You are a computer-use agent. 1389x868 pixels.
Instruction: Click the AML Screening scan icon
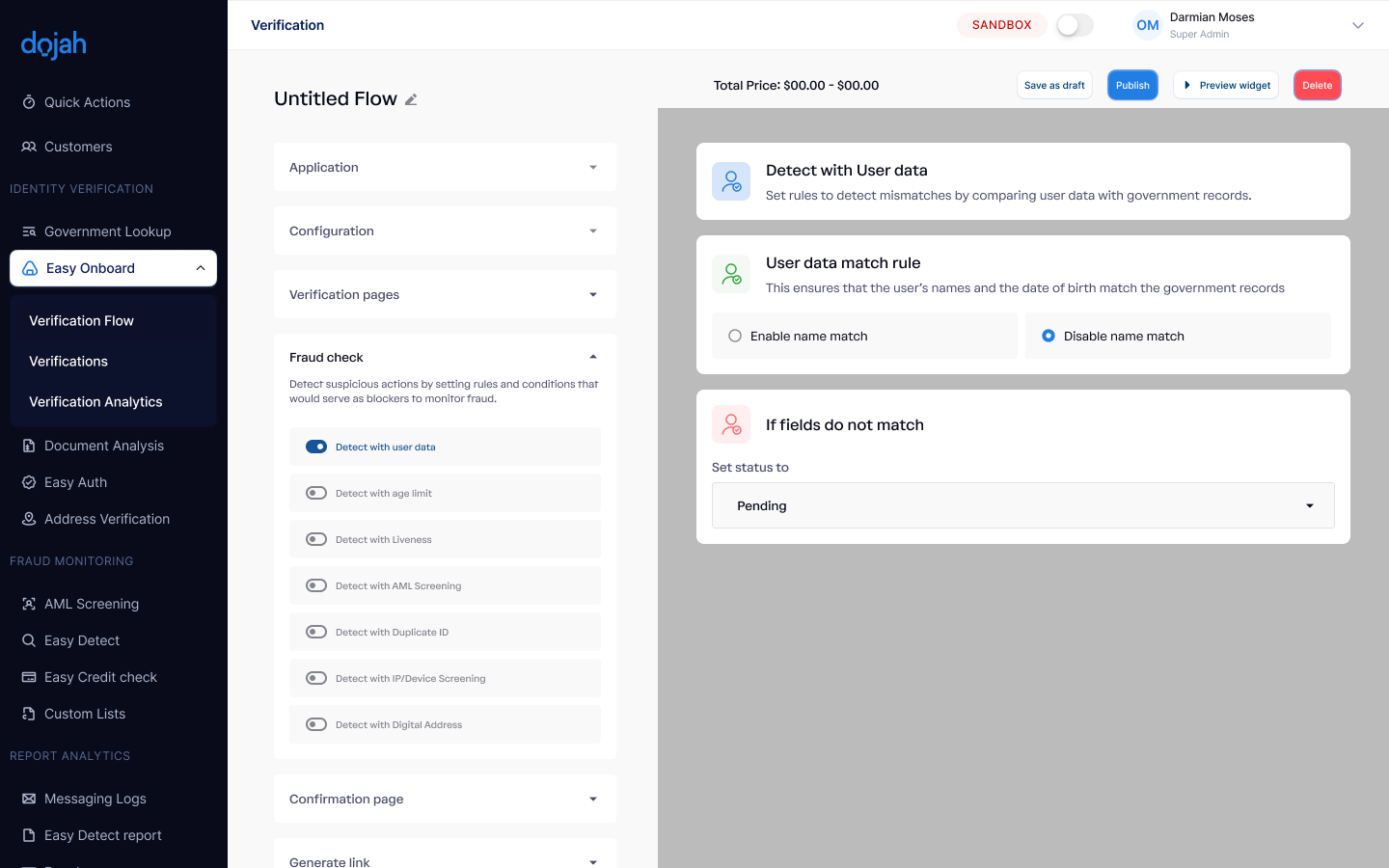pos(29,604)
